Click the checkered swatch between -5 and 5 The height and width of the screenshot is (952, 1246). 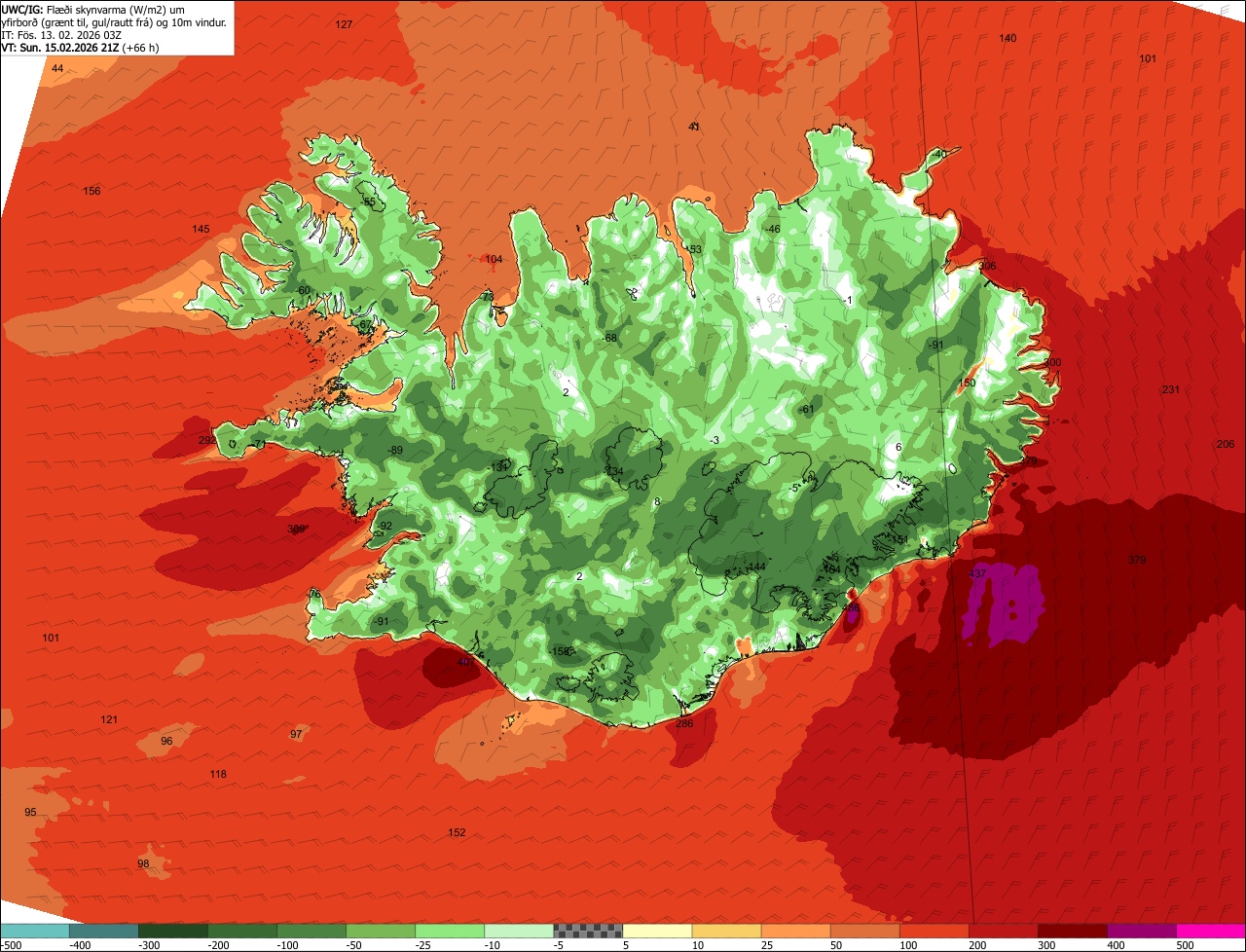[x=588, y=931]
